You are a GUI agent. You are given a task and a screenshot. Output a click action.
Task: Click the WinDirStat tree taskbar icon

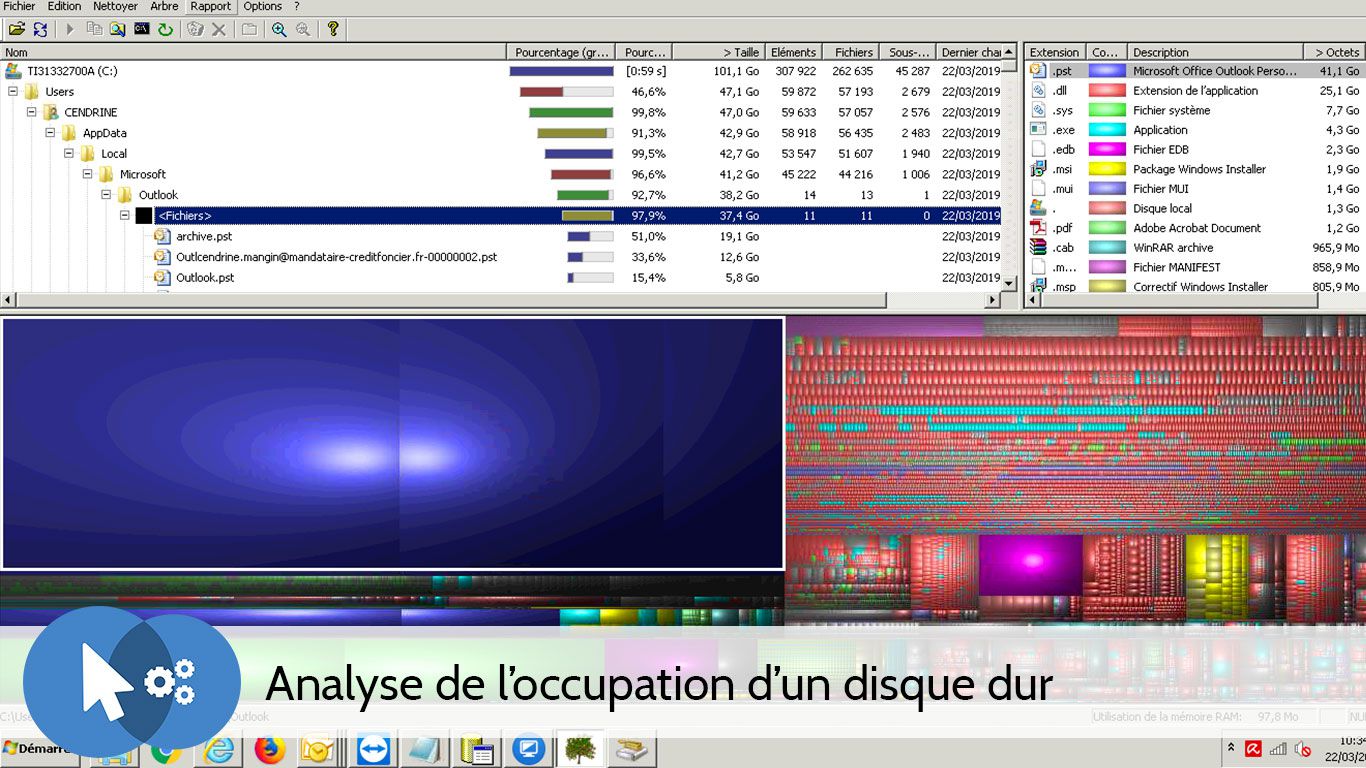coord(580,749)
